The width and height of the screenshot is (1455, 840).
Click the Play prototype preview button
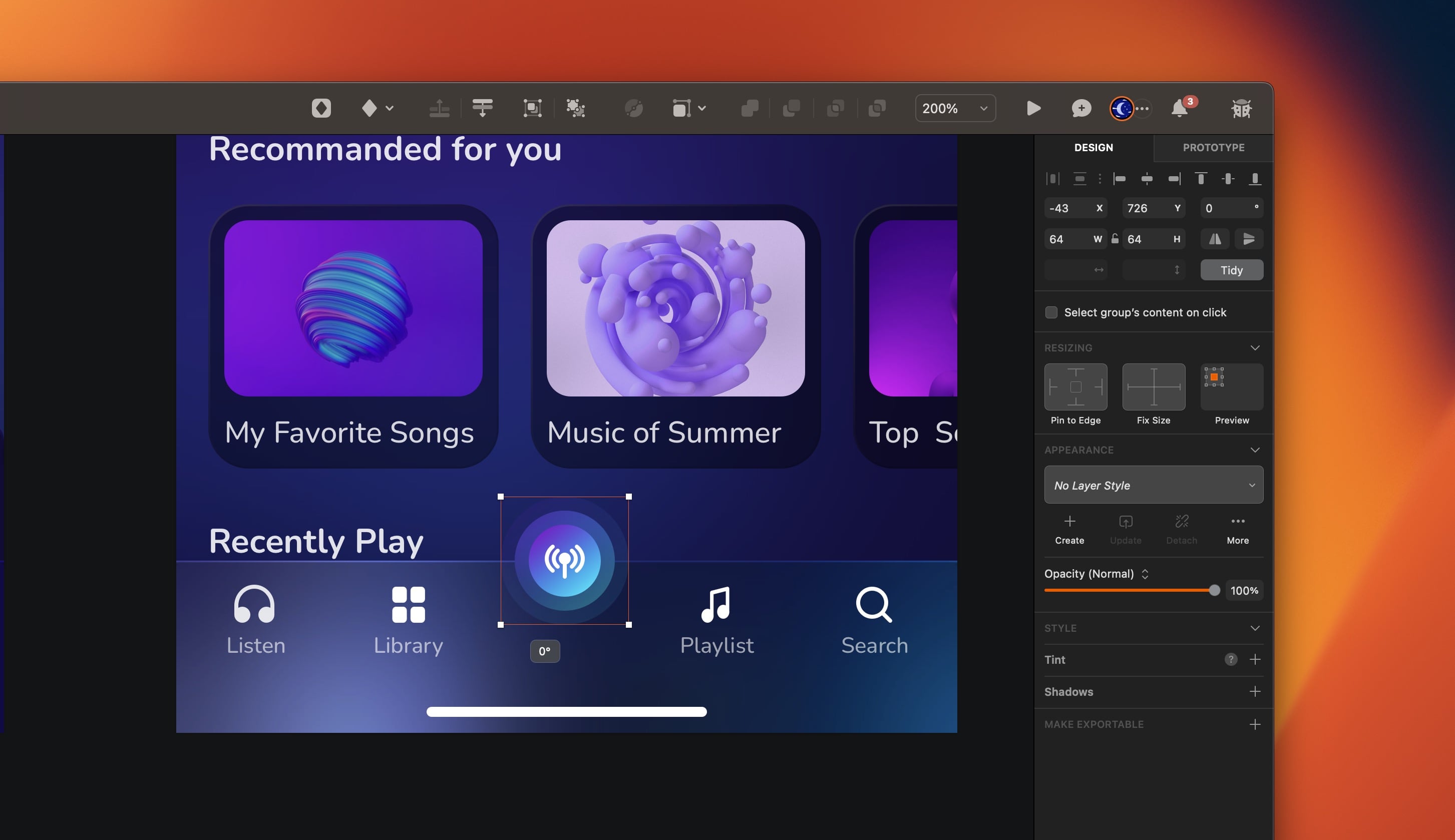pyautogui.click(x=1033, y=108)
